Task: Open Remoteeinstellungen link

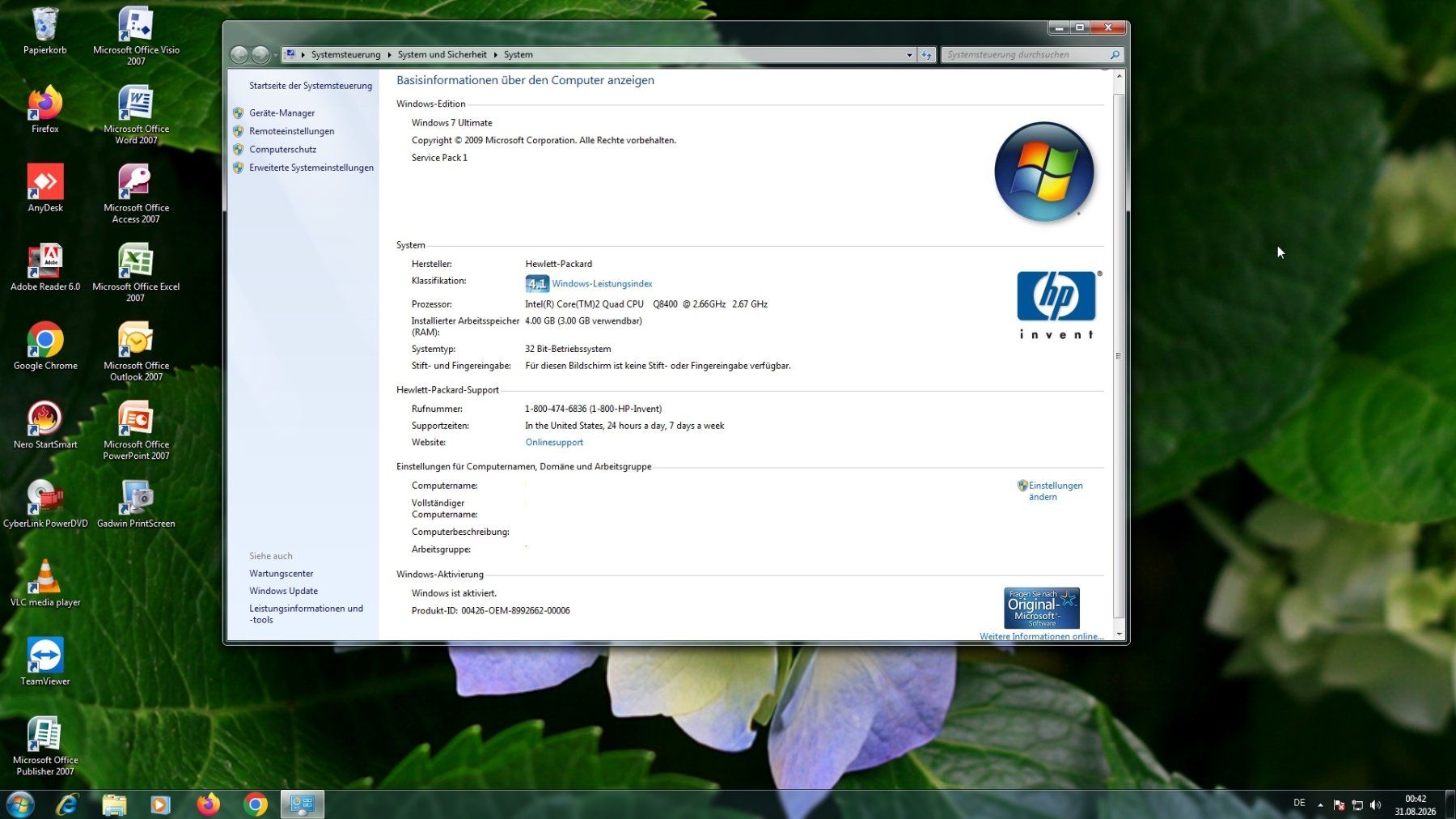Action: click(291, 130)
